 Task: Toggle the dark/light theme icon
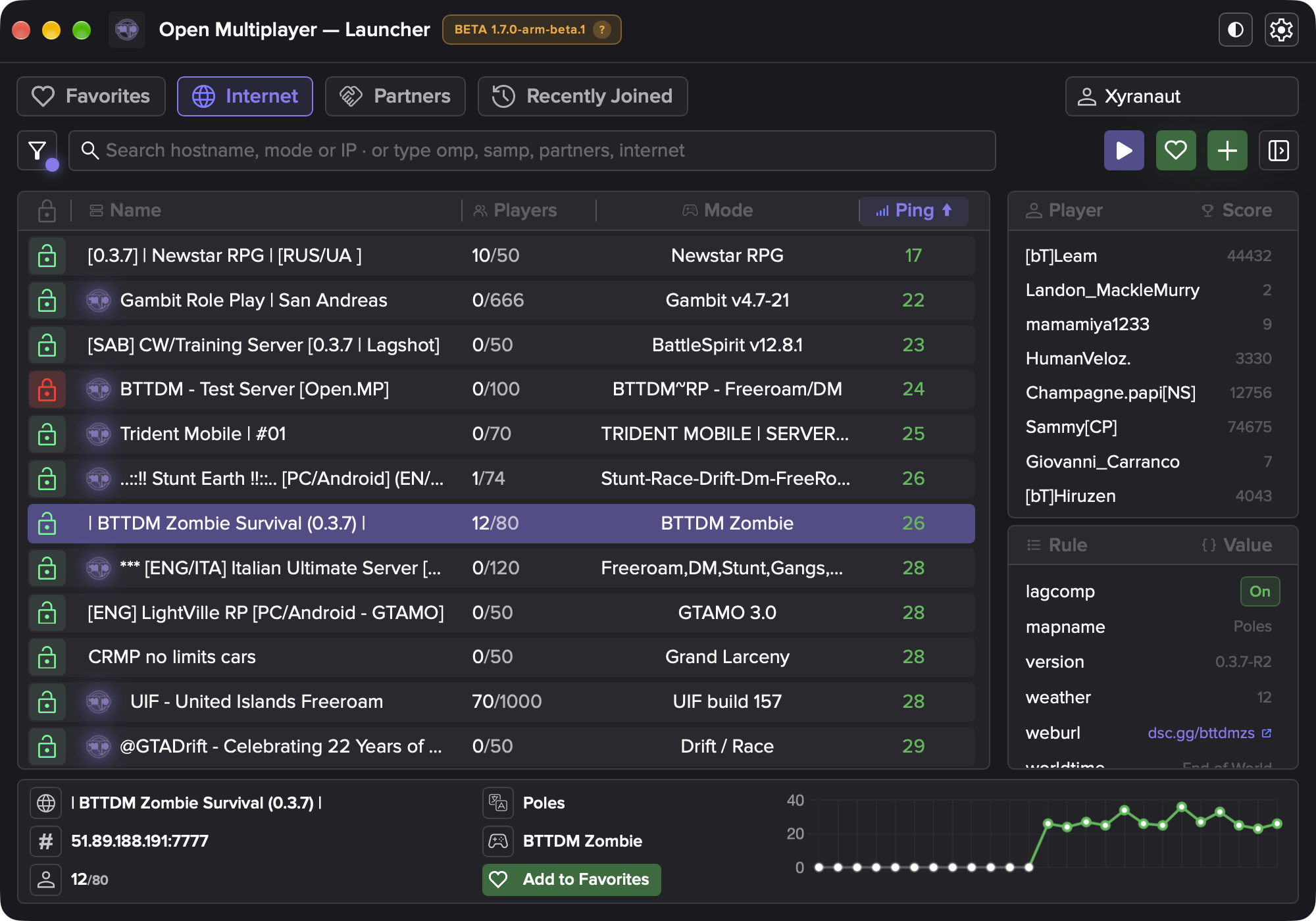(1235, 30)
